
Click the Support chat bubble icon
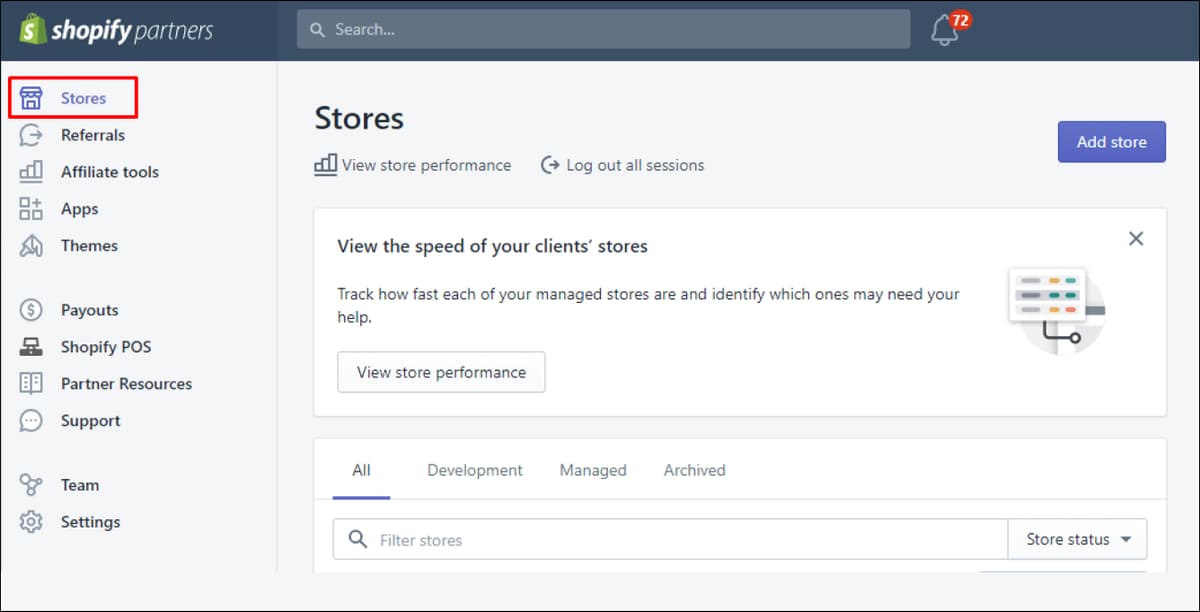pyautogui.click(x=31, y=420)
